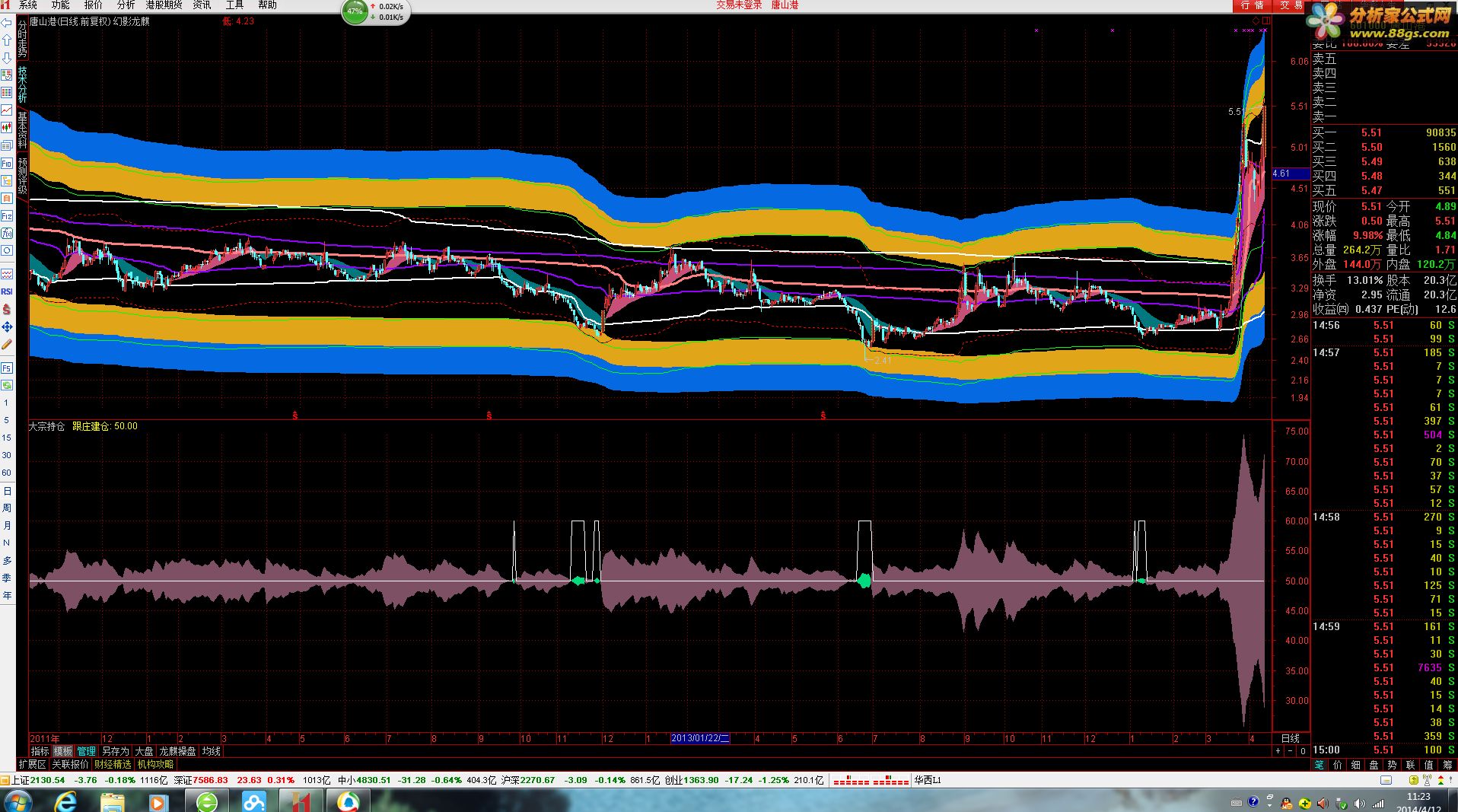Select the blue four-way move arrows icon
The width and height of the screenshot is (1458, 812).
click(7, 326)
